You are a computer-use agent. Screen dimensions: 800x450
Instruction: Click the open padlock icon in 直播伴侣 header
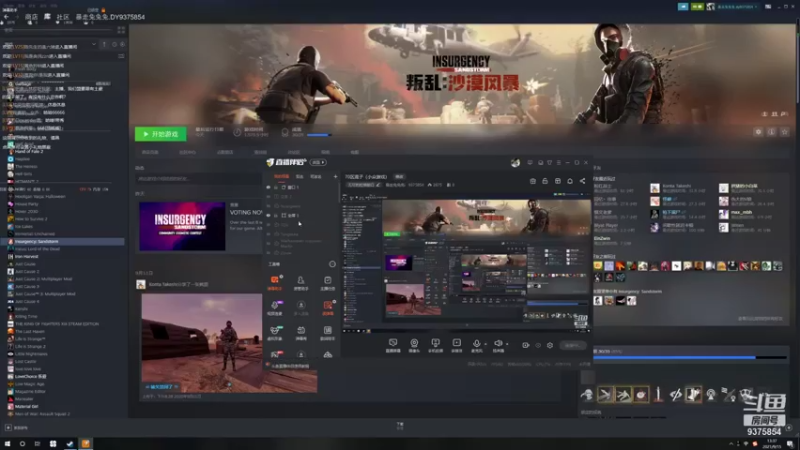tap(545, 181)
